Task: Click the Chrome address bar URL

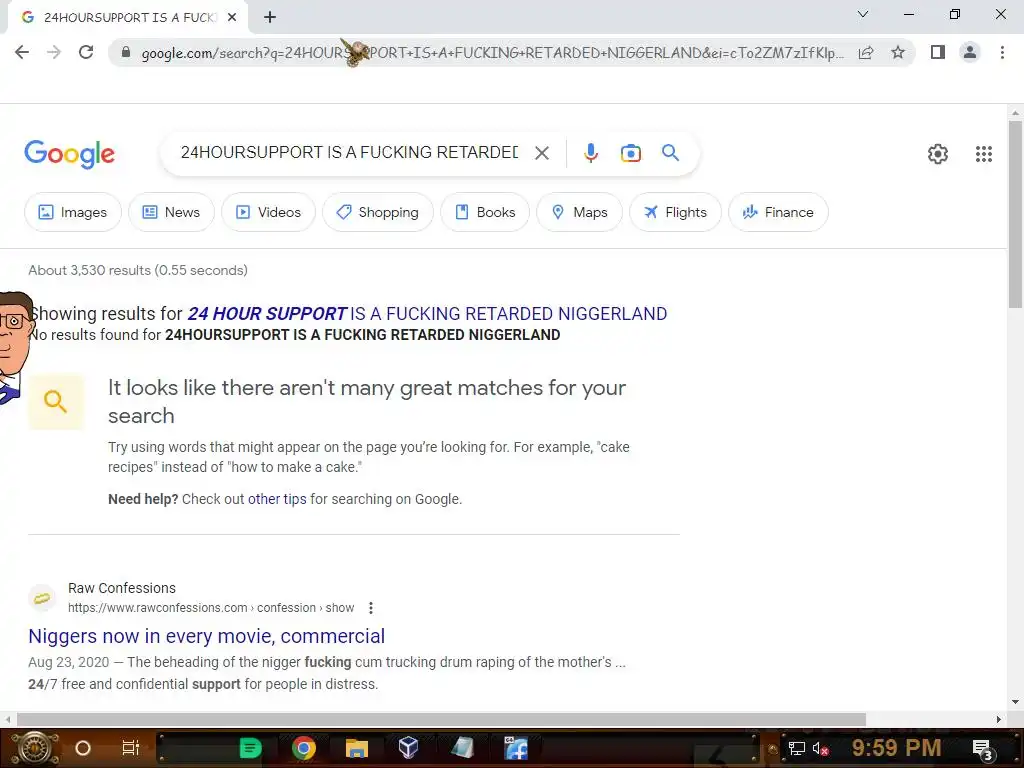Action: 492,53
